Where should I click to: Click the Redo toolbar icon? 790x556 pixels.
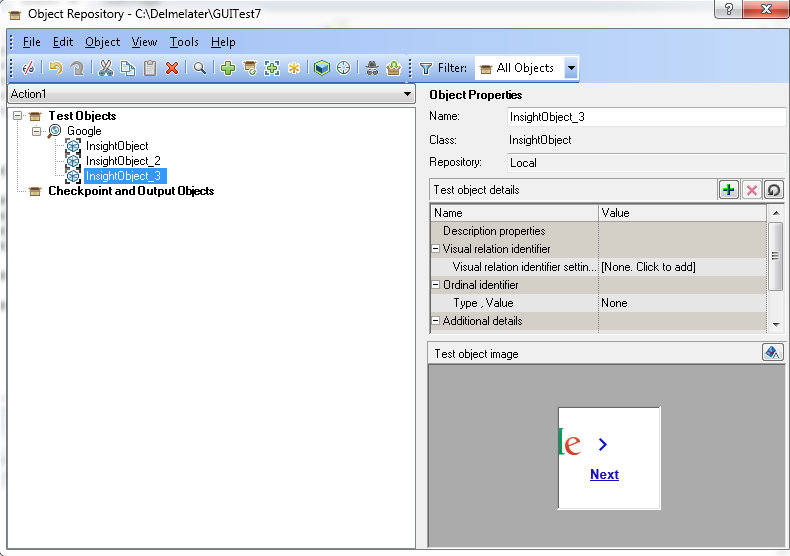[x=77, y=68]
